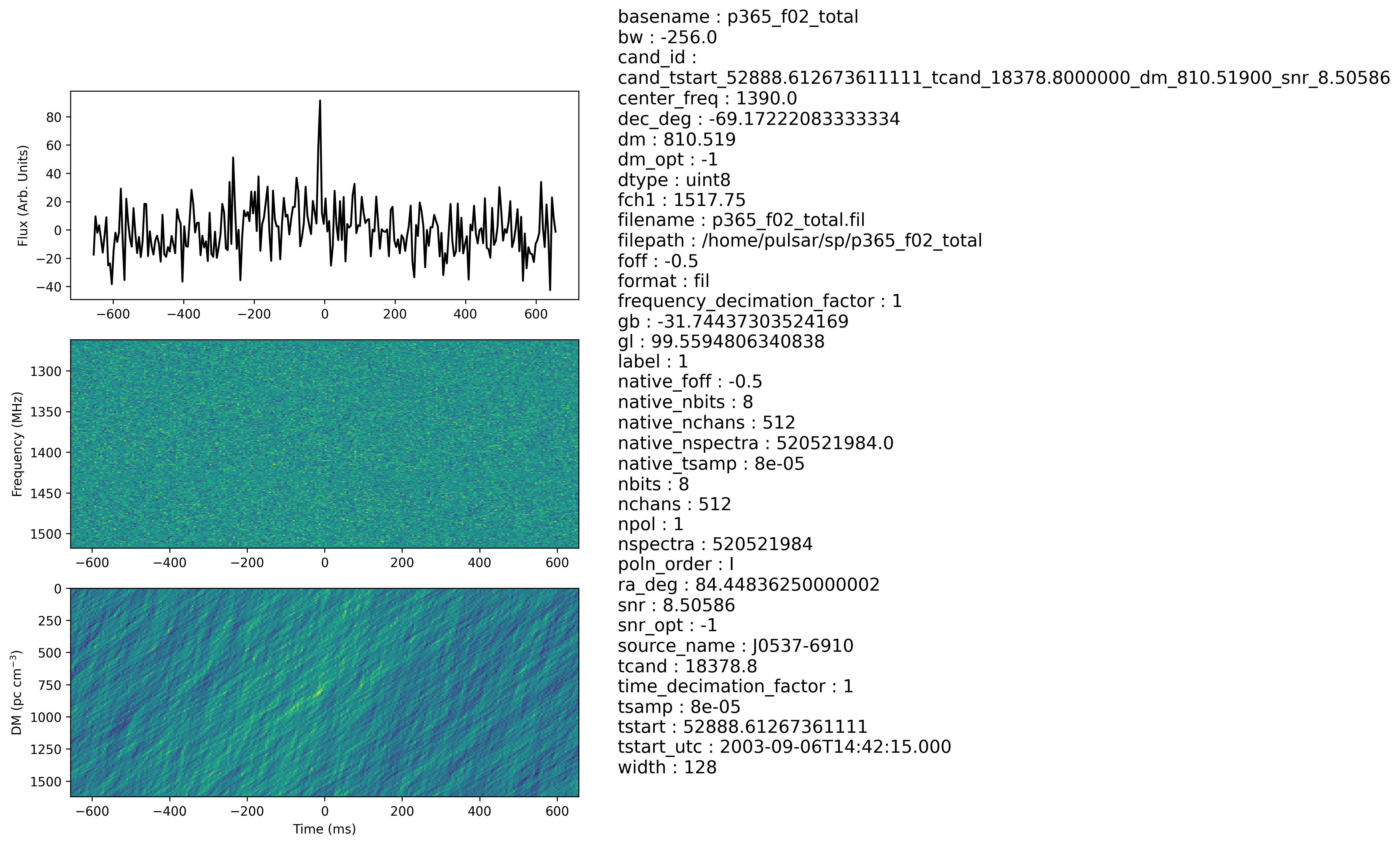Image resolution: width=1400 pixels, height=845 pixels.
Task: Click the 'Time (ms)' axis label
Action: pos(324,829)
